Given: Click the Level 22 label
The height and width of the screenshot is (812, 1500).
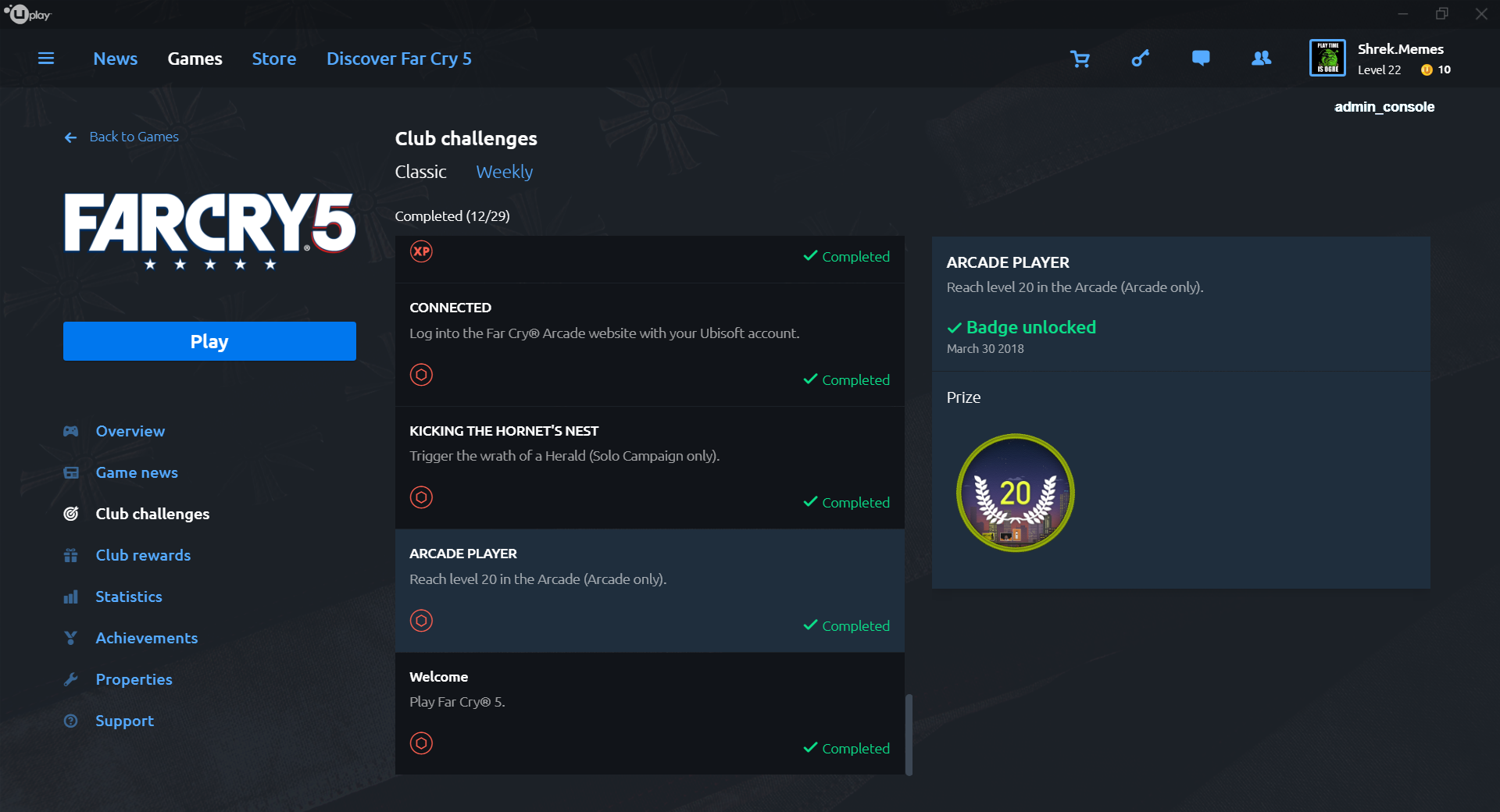Looking at the screenshot, I should [x=1380, y=70].
